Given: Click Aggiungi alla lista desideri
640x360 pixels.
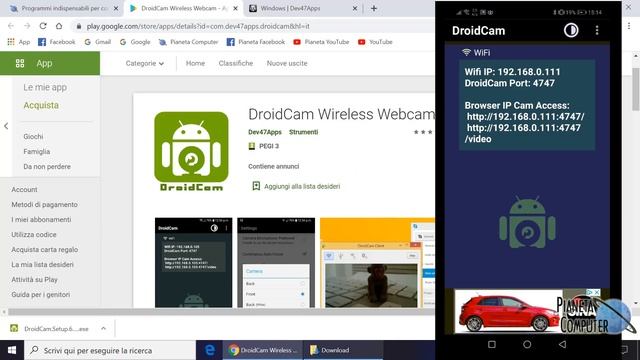Looking at the screenshot, I should pyautogui.click(x=302, y=187).
